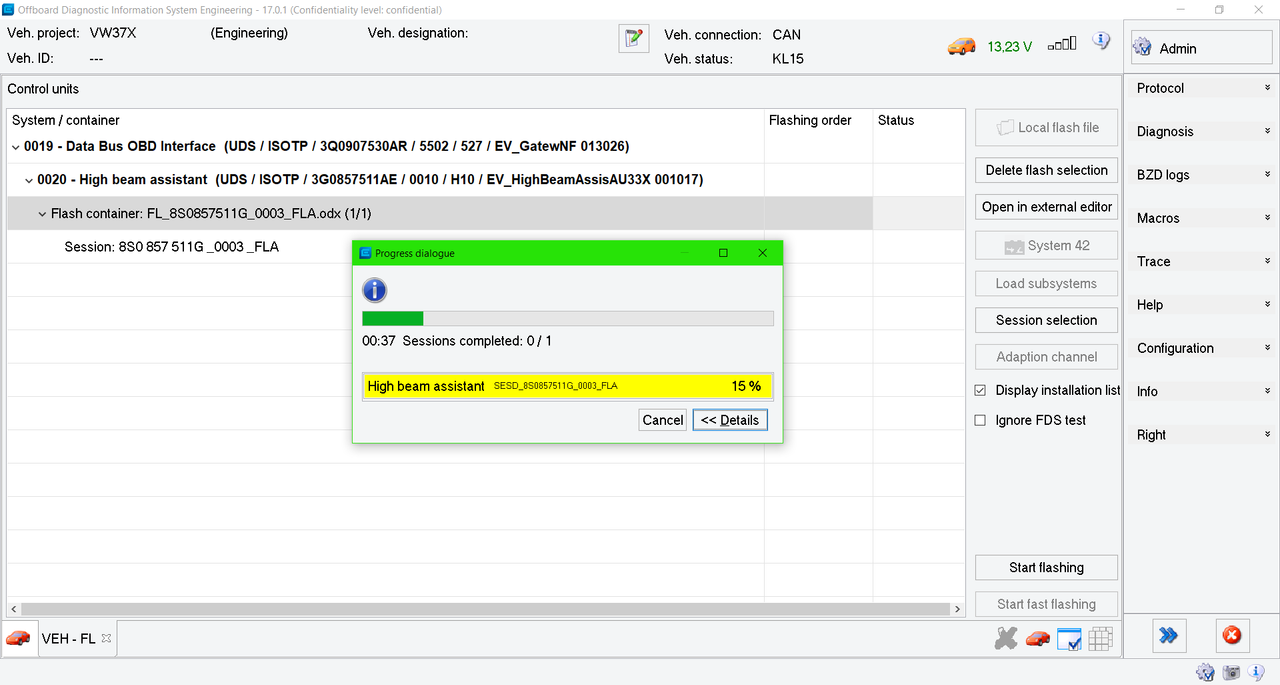Open the Admin user button
1280x685 pixels.
click(x=1201, y=48)
